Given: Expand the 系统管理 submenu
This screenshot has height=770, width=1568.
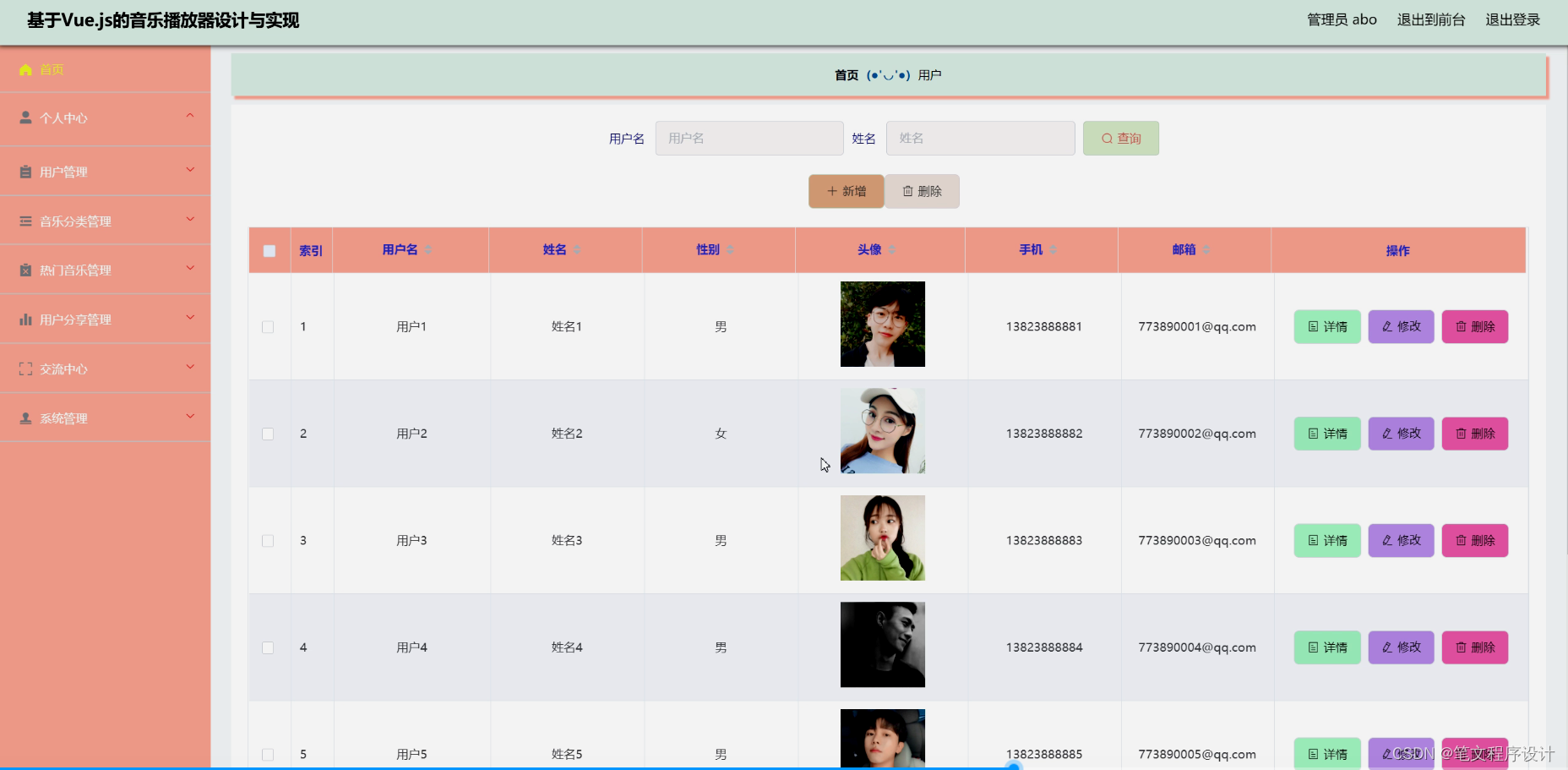Looking at the screenshot, I should [190, 417].
